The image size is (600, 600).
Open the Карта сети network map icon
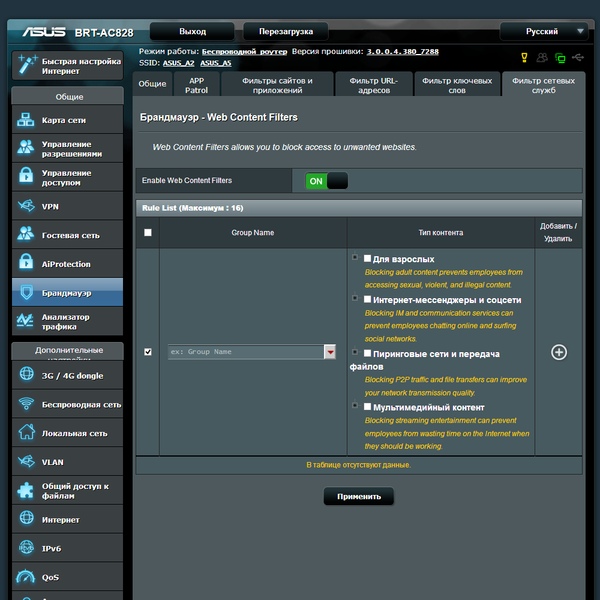click(26, 120)
